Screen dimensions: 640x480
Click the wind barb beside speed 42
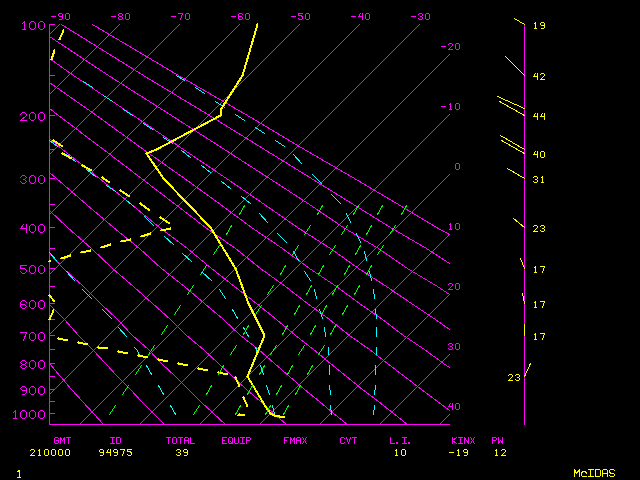click(x=514, y=67)
